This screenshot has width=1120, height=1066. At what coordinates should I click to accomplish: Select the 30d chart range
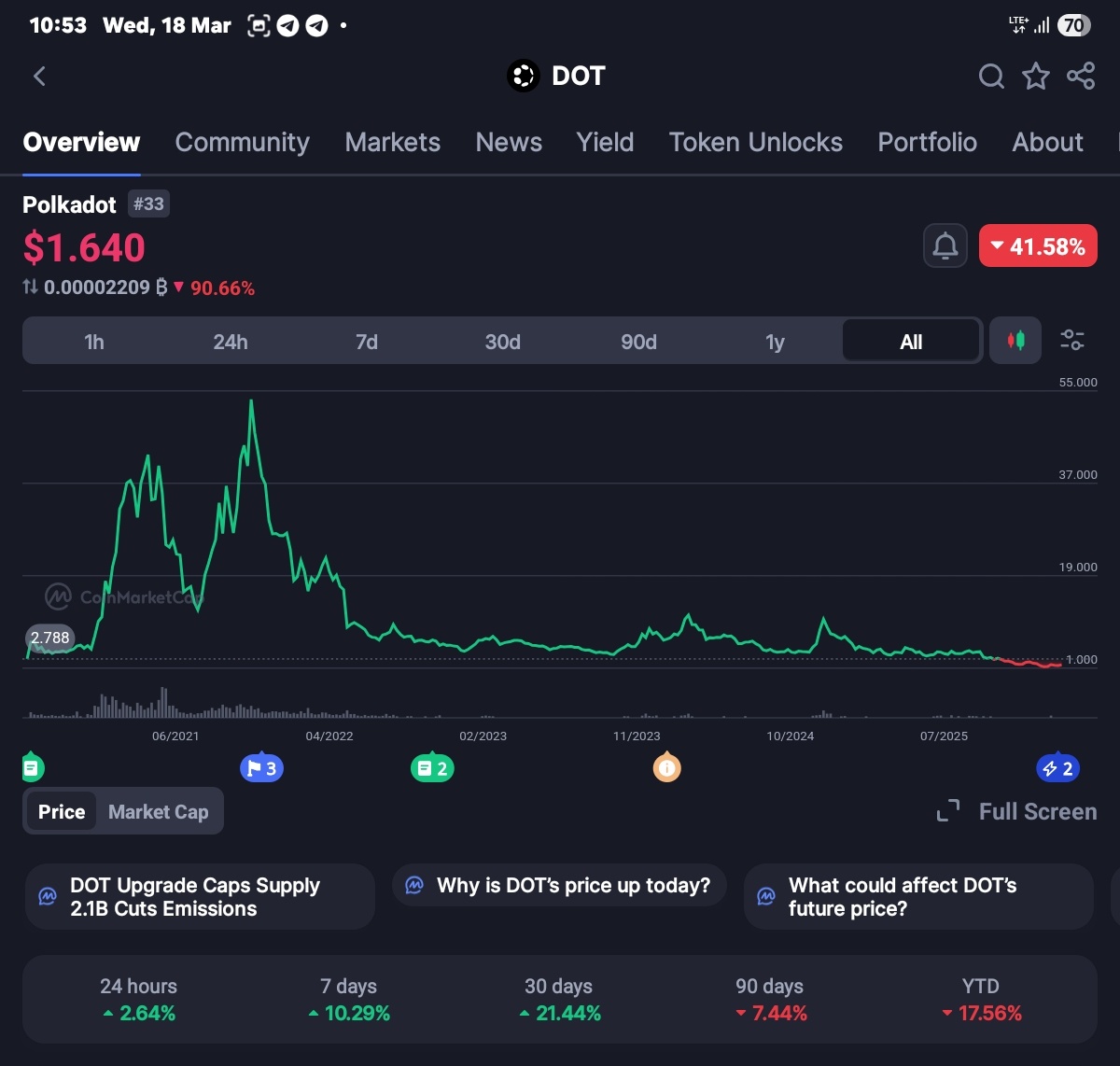click(x=503, y=342)
